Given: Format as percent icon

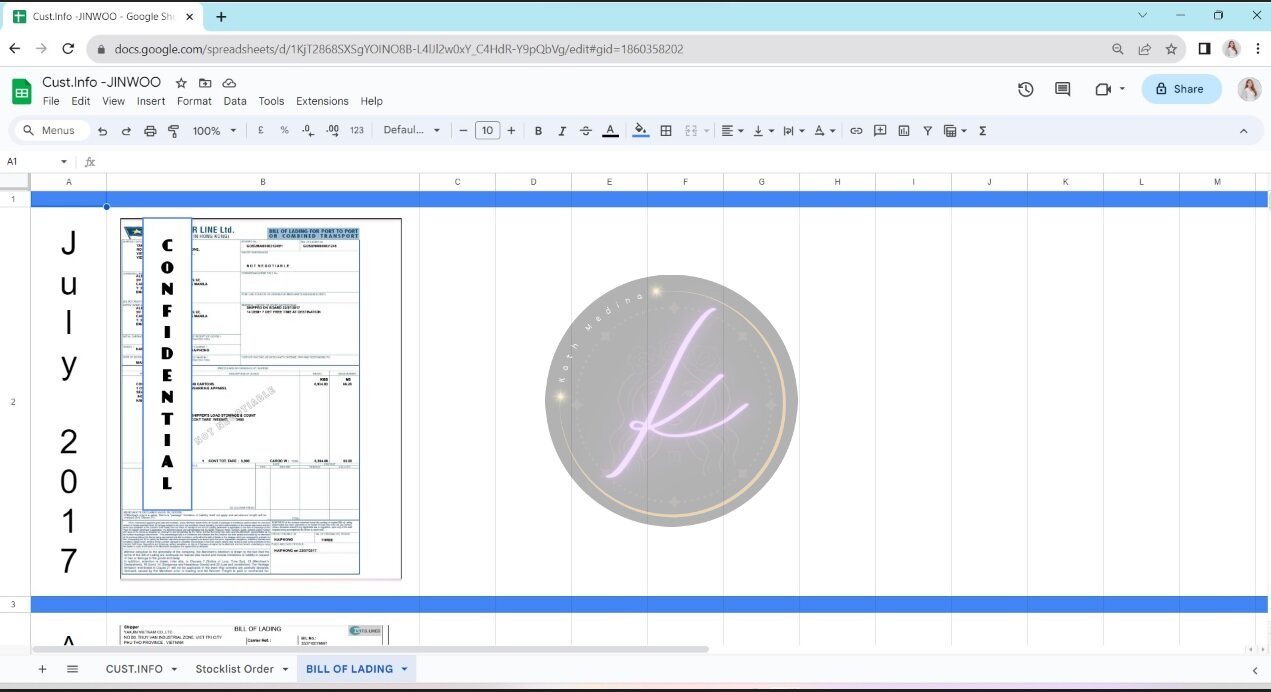Looking at the screenshot, I should (x=284, y=131).
